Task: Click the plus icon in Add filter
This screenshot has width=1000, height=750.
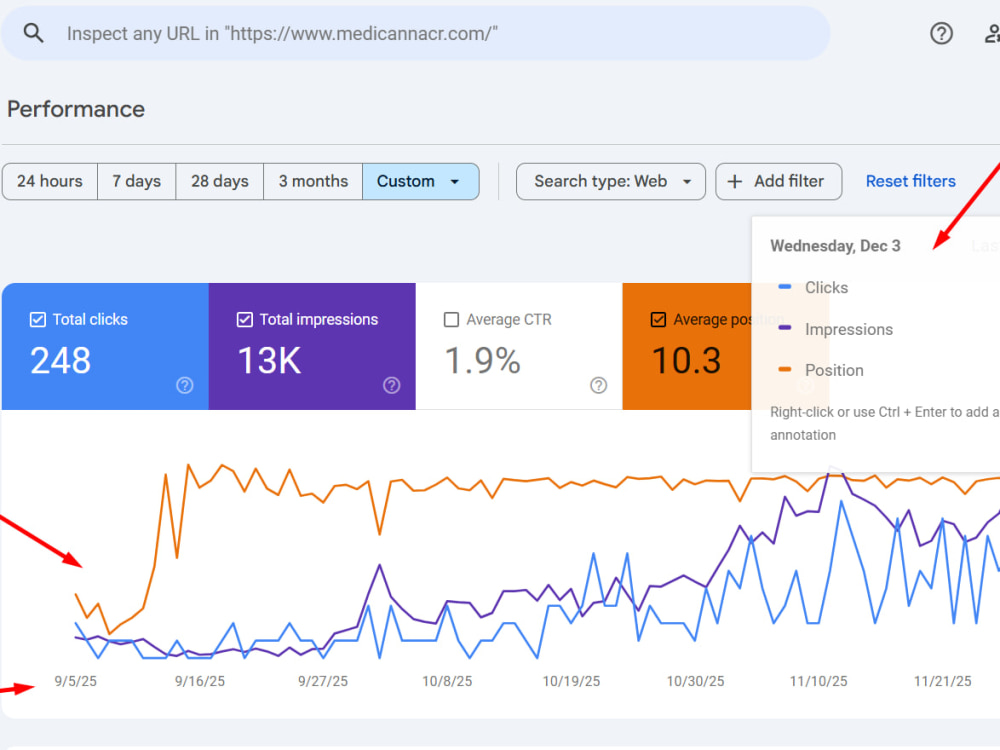Action: [735, 182]
